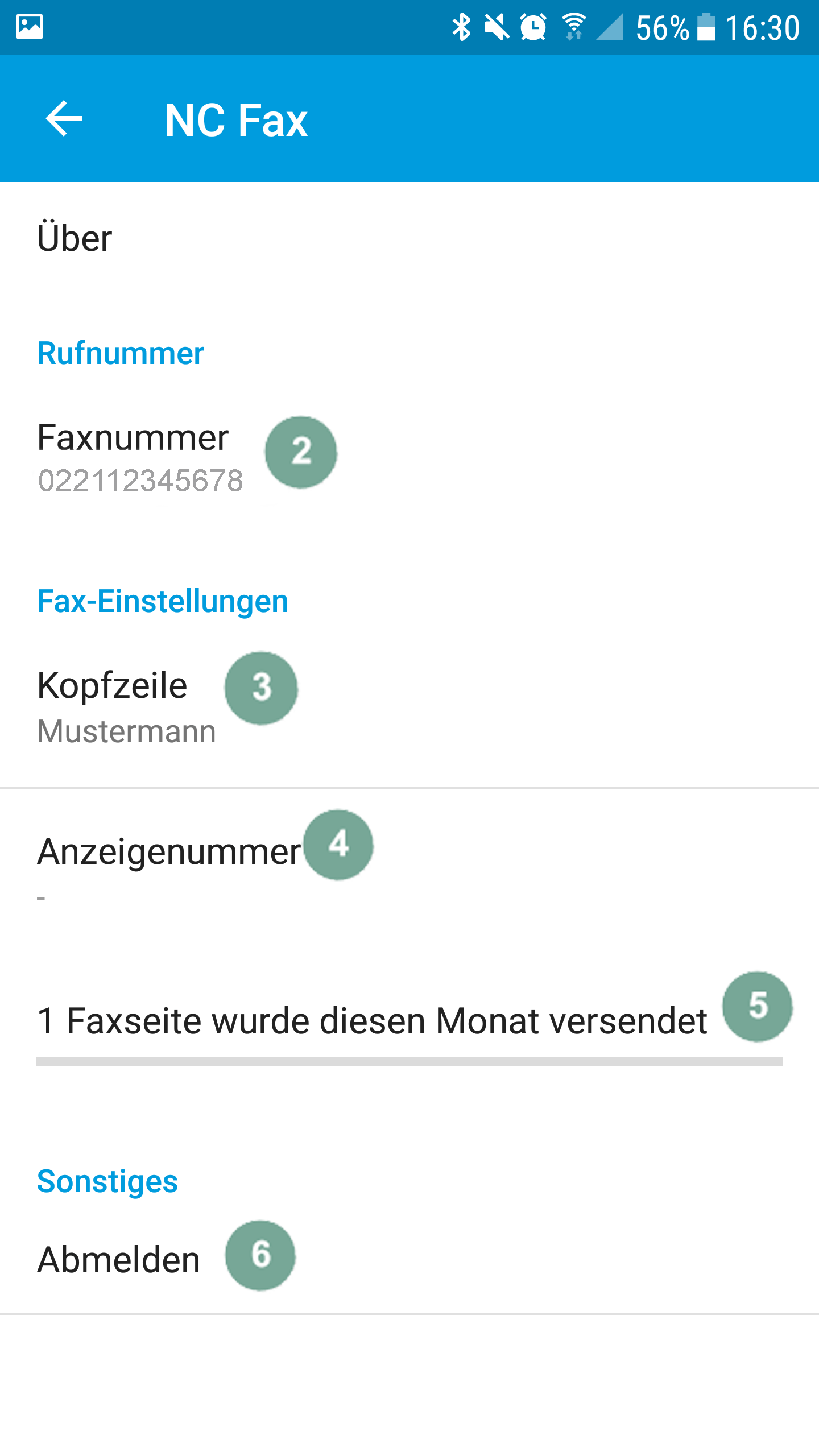Tap the alarm clock status icon
819x1456 pixels.
(533, 27)
